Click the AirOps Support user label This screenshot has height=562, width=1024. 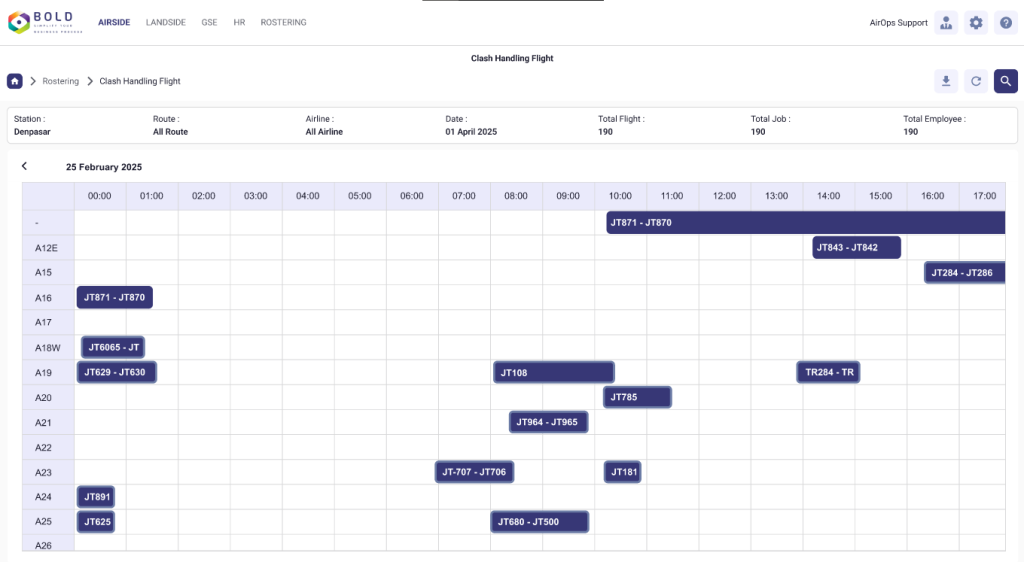(x=898, y=23)
